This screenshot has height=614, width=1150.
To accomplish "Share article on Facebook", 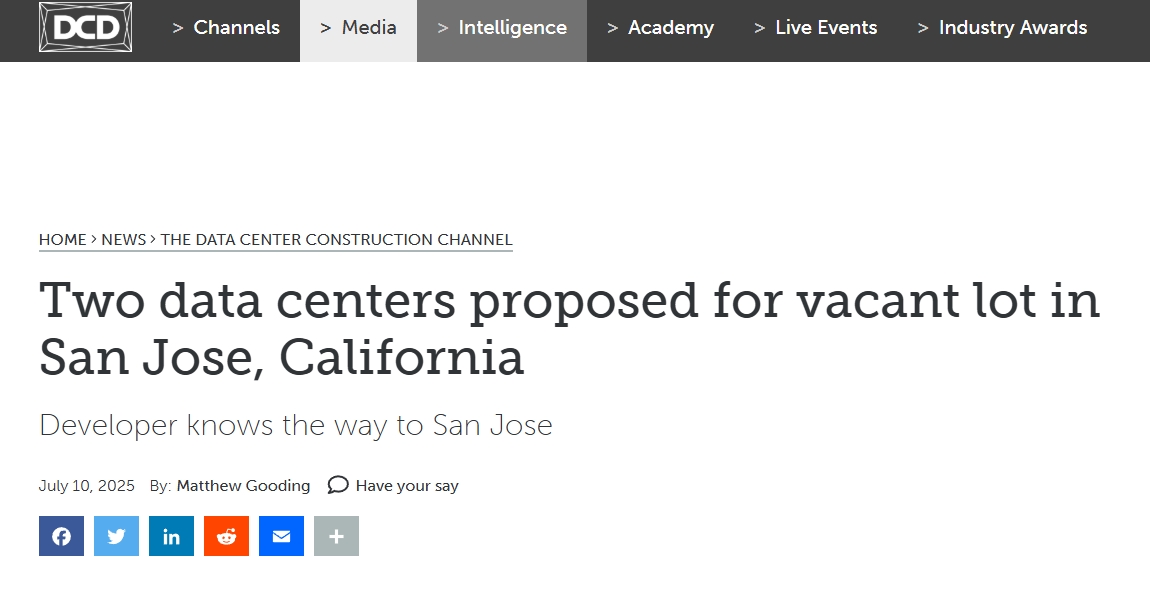I will (62, 536).
